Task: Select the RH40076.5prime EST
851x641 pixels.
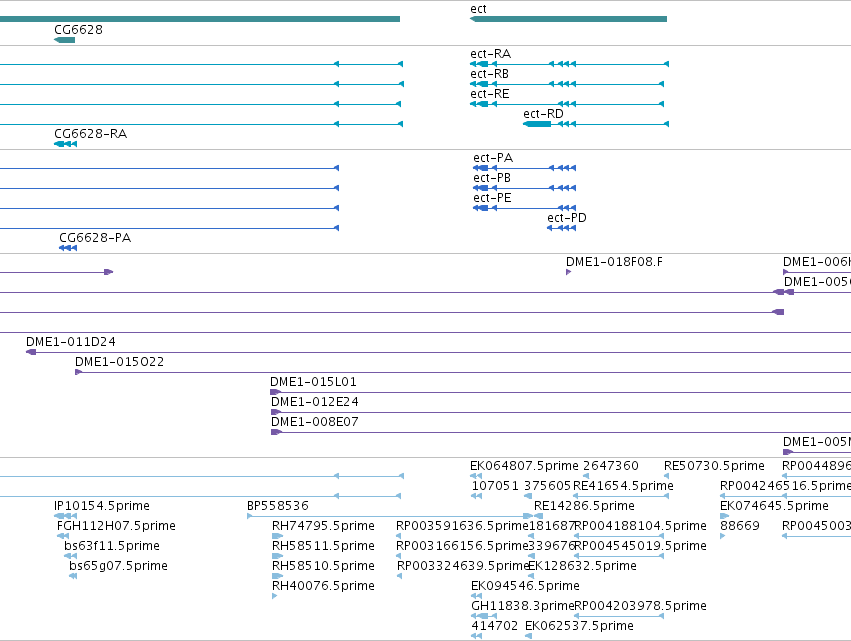Action: [x=275, y=596]
